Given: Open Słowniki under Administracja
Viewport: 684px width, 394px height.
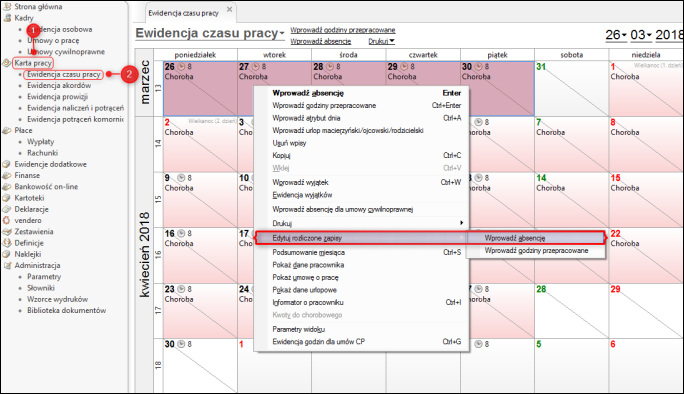Looking at the screenshot, I should click(x=41, y=288).
